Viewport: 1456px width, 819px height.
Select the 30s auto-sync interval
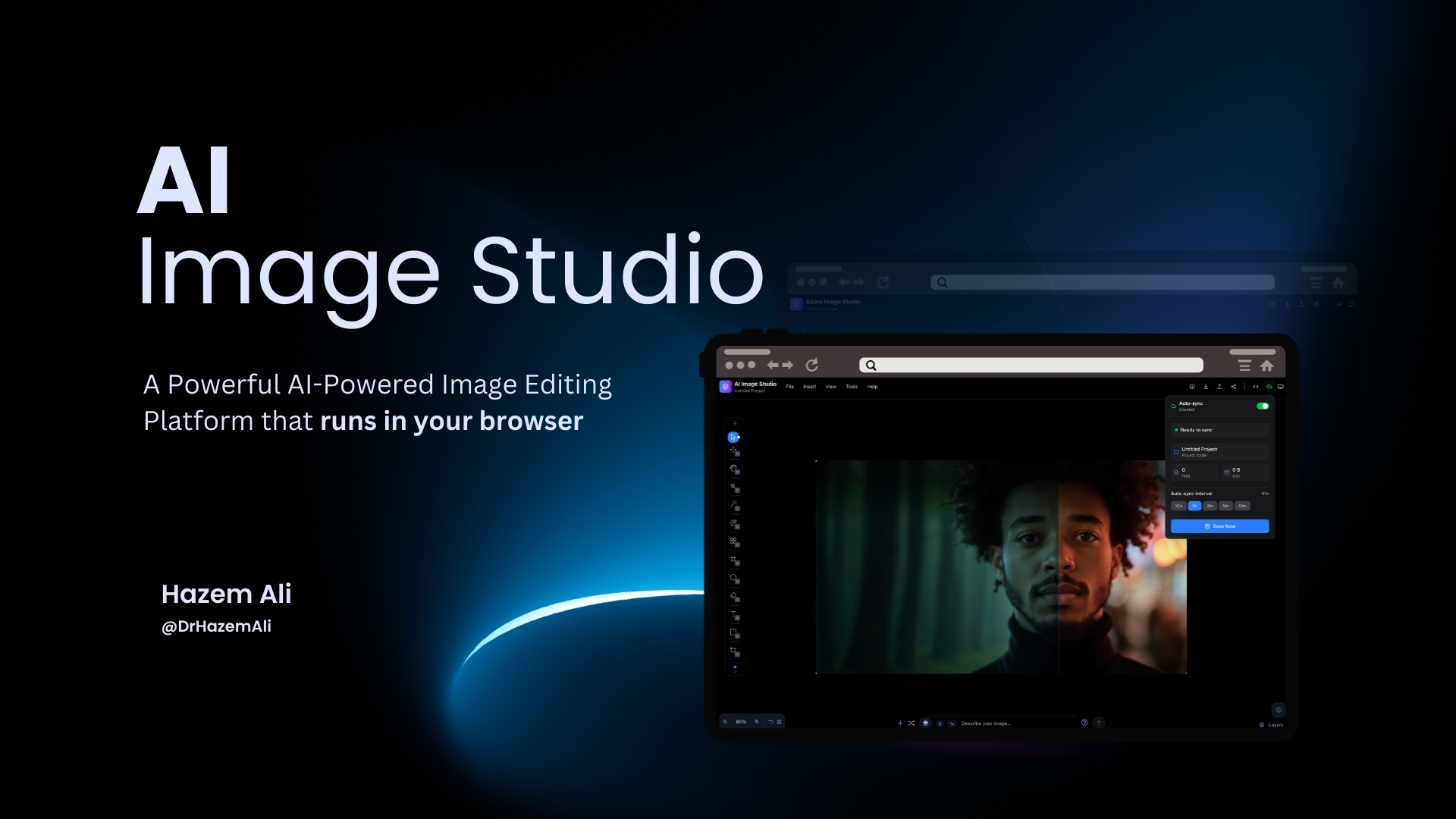[1178, 506]
